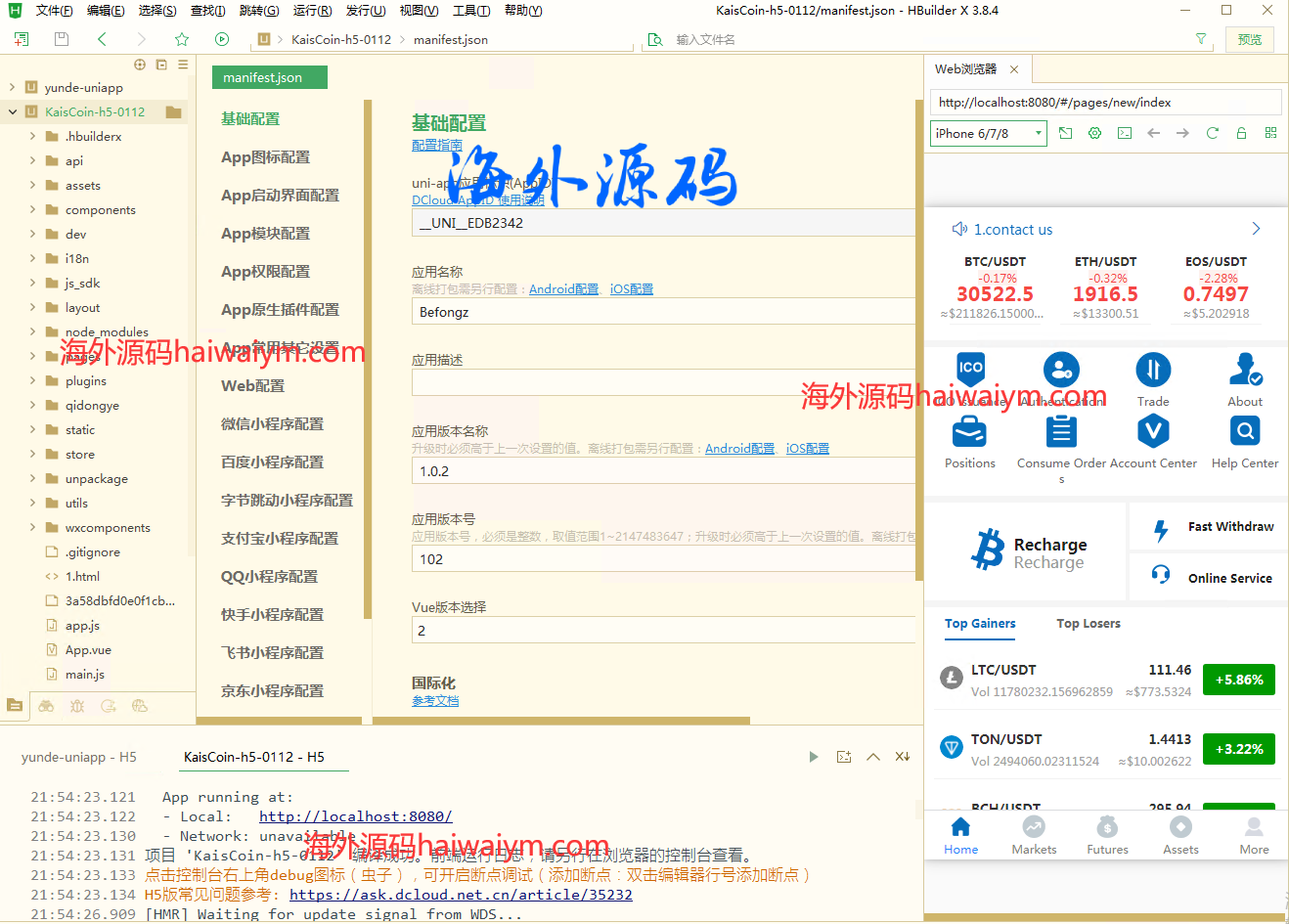The width and height of the screenshot is (1289, 924).
Task: Open the iPhone 6/7/8 device dropdown
Action: [x=988, y=133]
